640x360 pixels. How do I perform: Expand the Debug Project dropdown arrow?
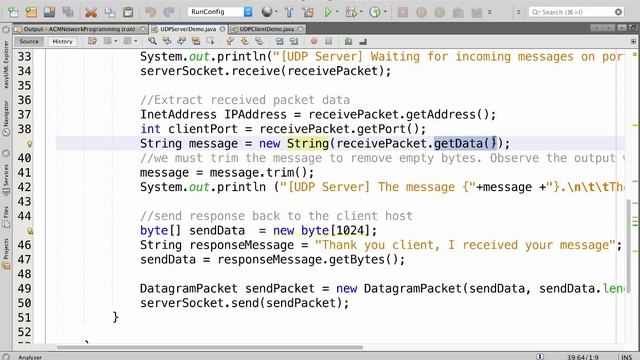[361, 12]
